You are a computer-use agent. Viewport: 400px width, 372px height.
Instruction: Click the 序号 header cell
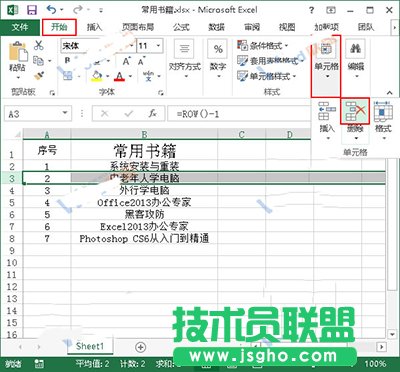coord(47,151)
